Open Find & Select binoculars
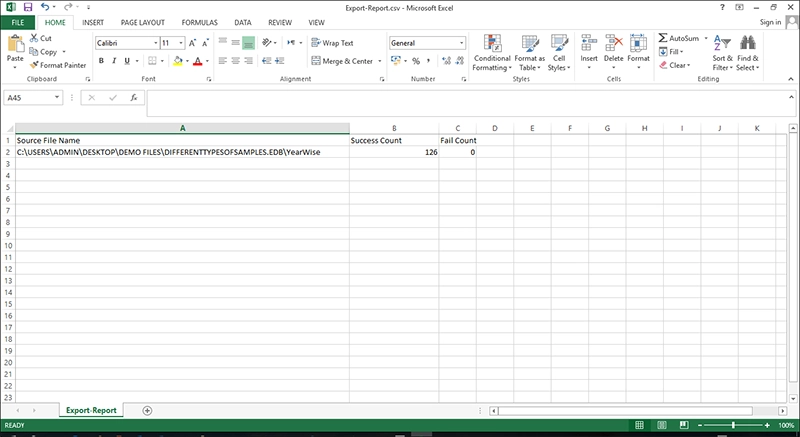 coord(747,53)
